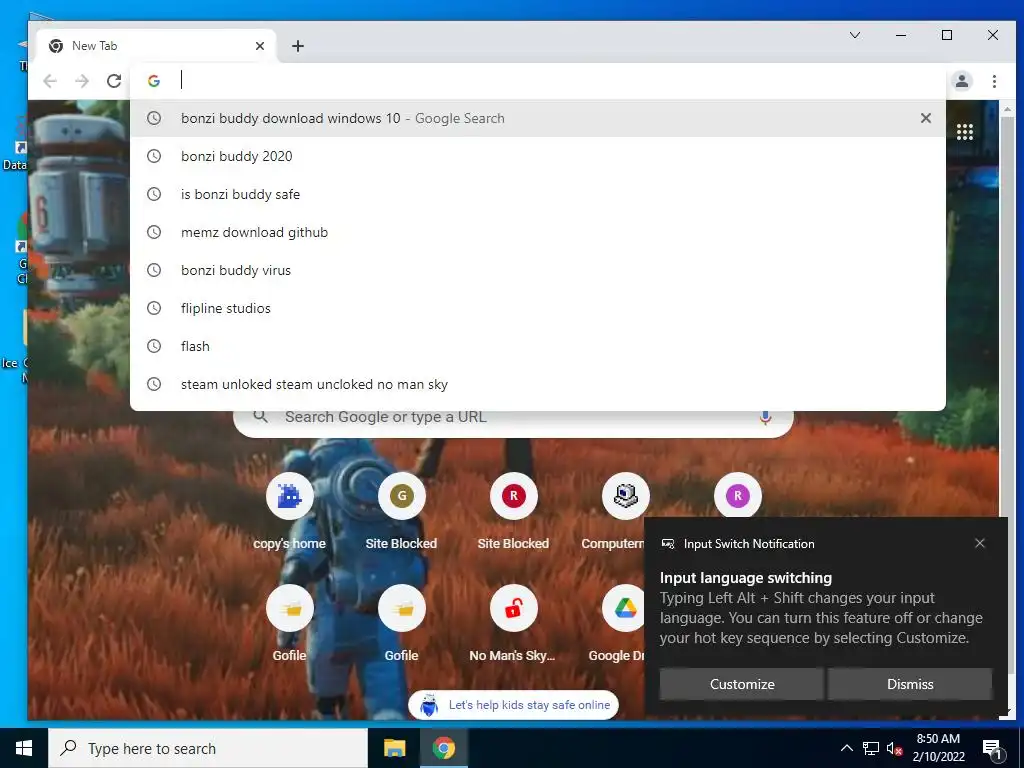This screenshot has width=1024, height=768.
Task: Open the second Gofile shortcut
Action: point(401,624)
